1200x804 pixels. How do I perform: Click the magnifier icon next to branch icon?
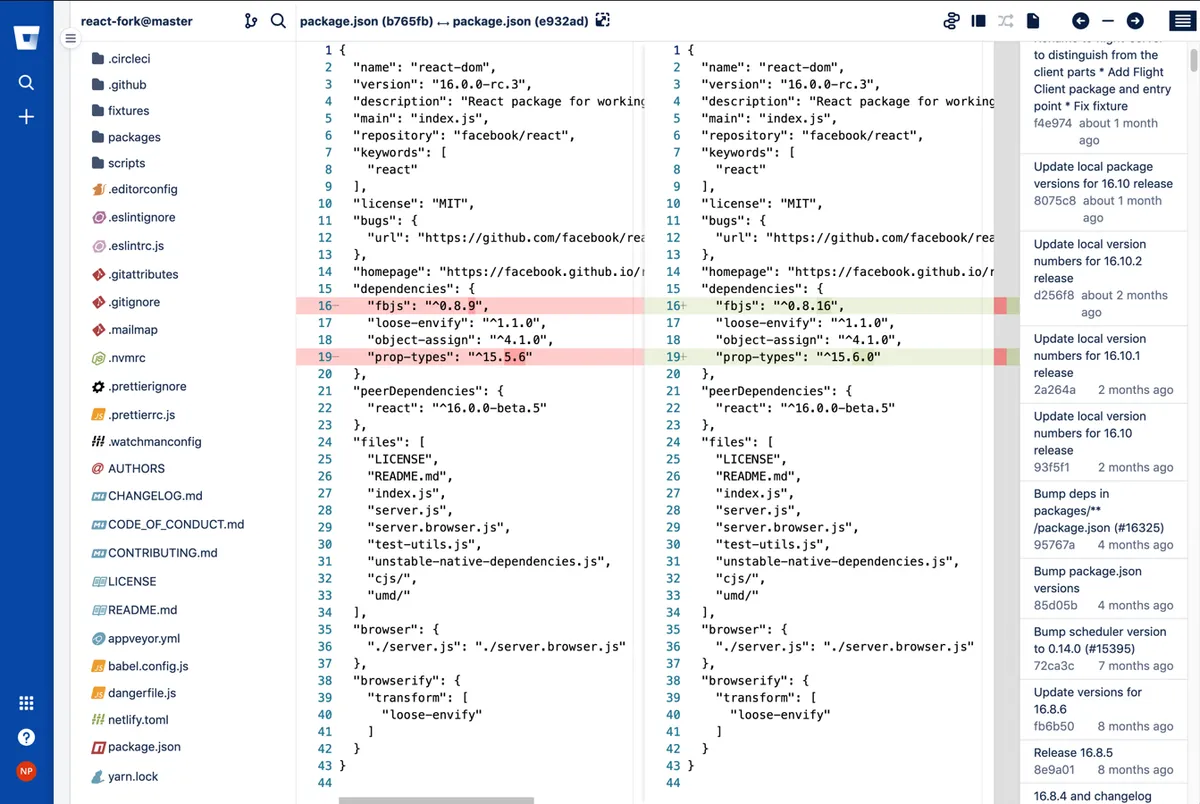coord(278,21)
